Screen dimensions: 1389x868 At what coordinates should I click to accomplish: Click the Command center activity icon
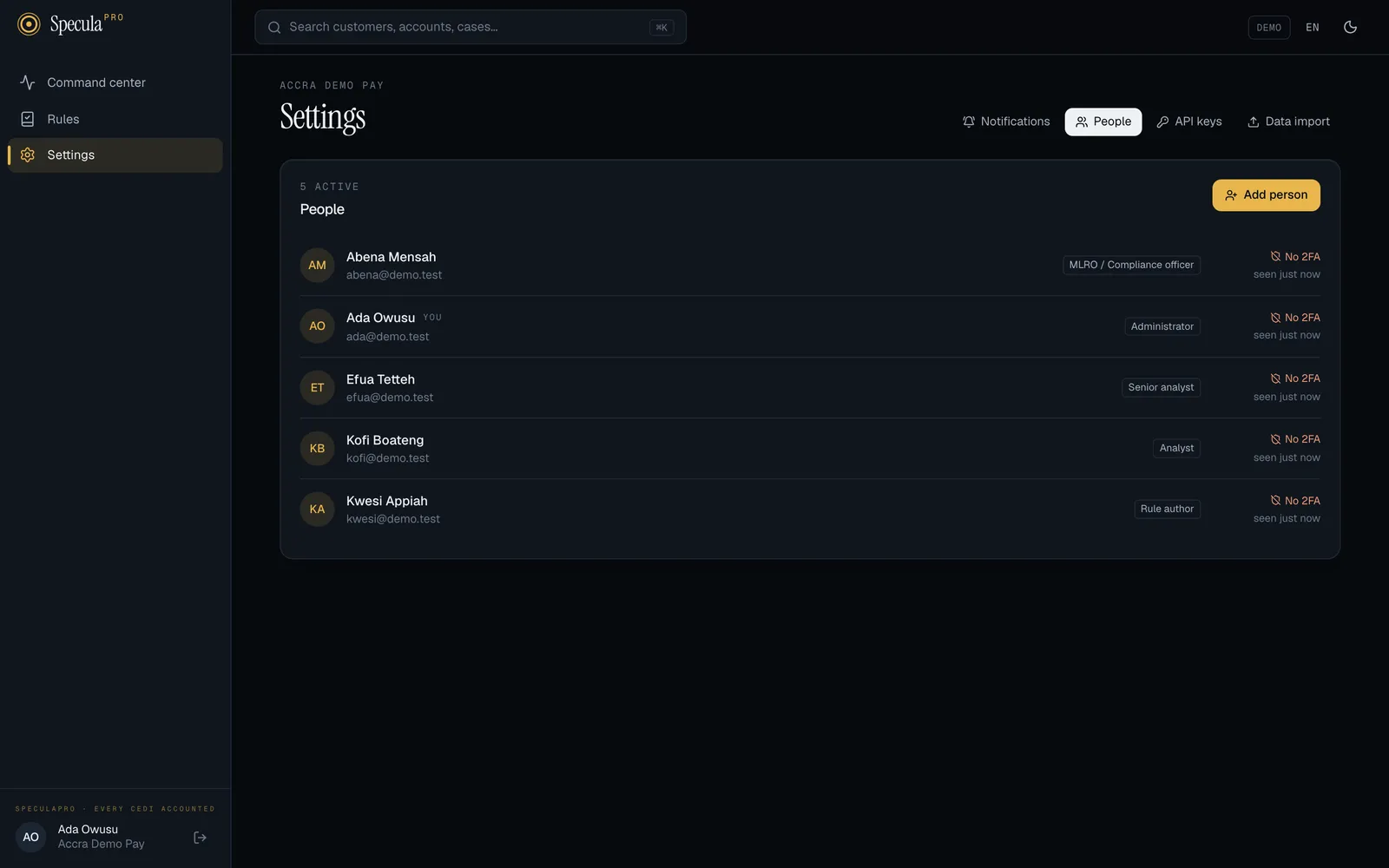click(x=28, y=82)
